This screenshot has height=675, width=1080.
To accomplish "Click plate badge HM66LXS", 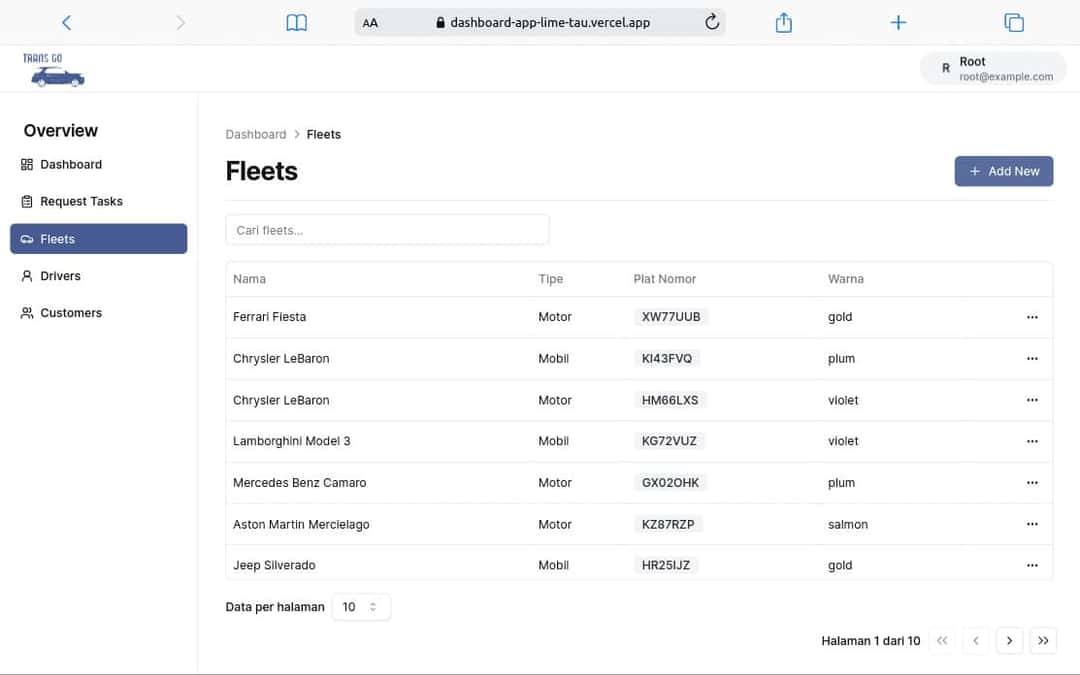I will pos(669,400).
